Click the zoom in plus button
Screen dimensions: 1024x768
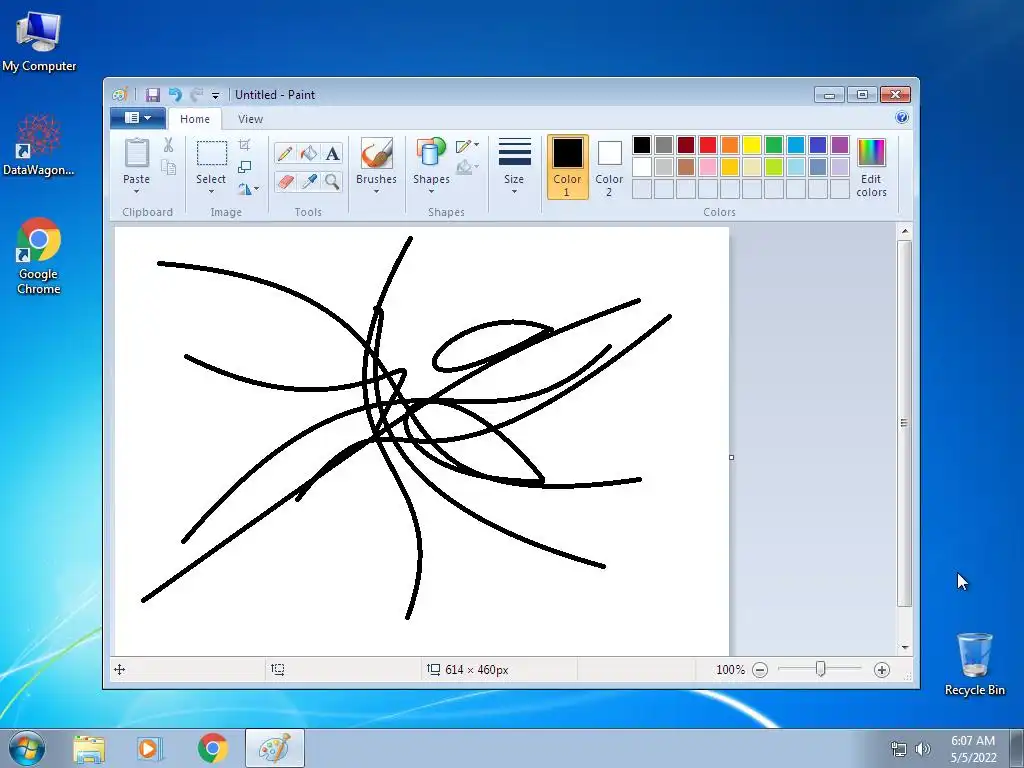882,669
